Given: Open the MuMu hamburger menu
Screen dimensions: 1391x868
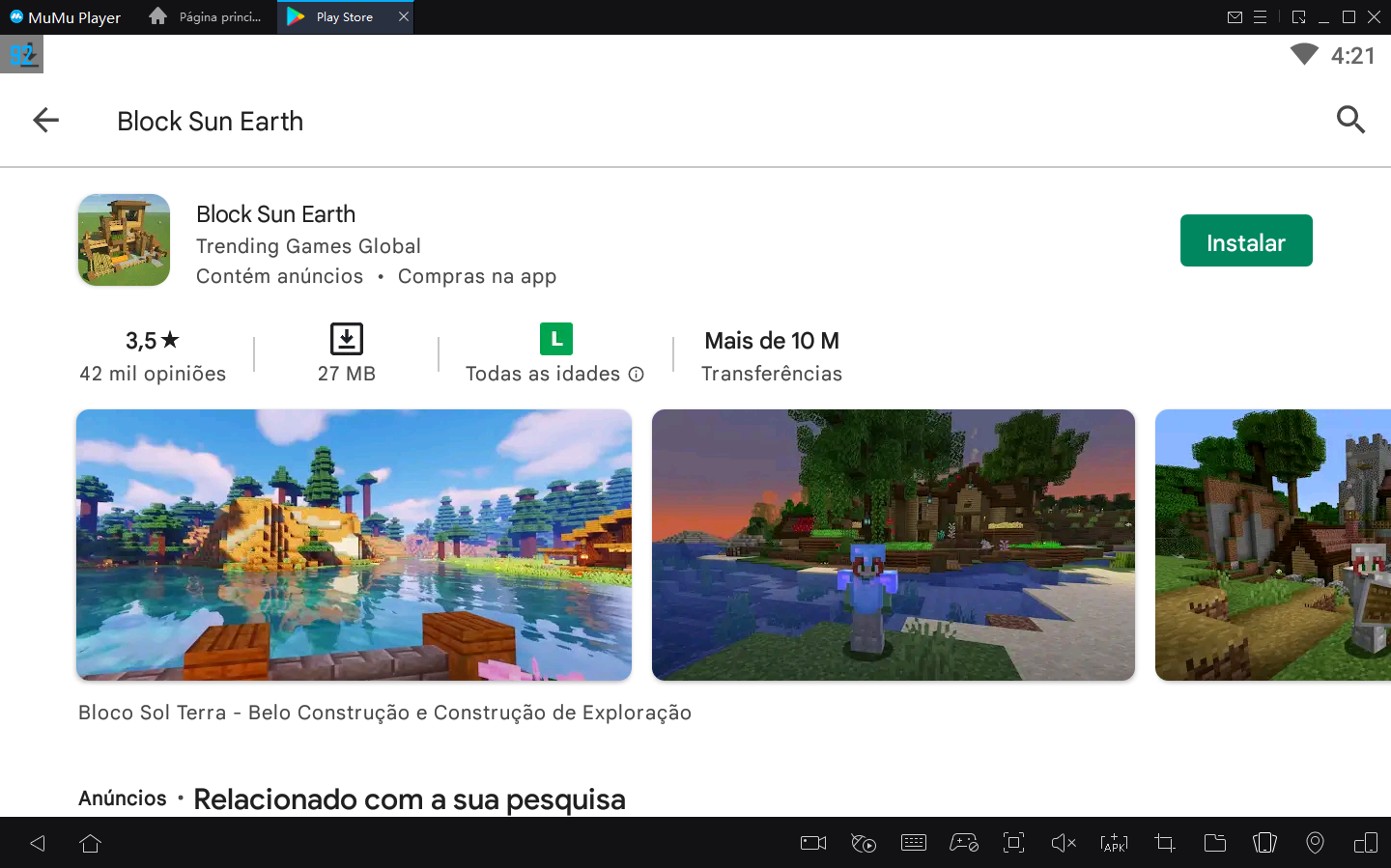Looking at the screenshot, I should 1260,17.
